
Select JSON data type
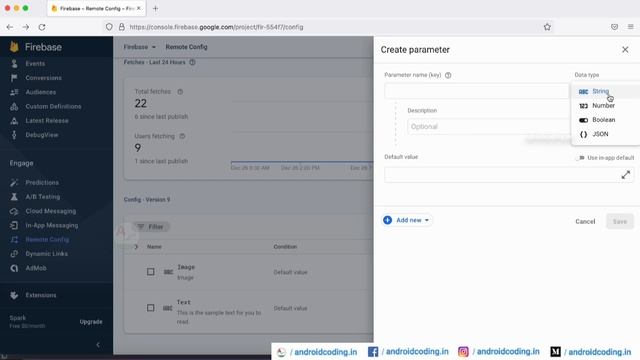[606, 134]
